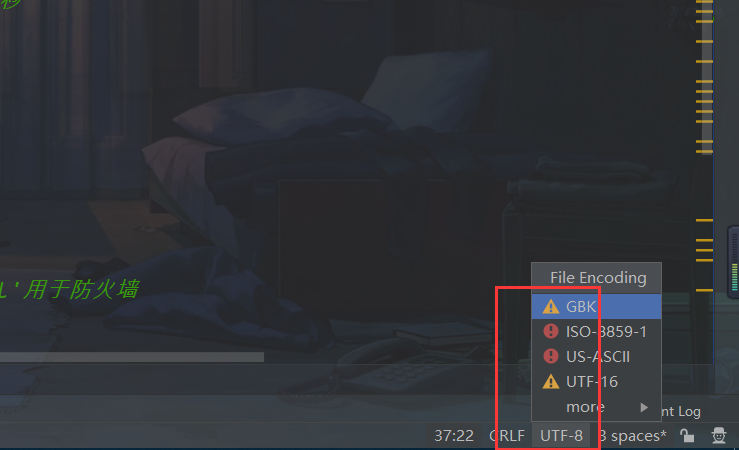Image resolution: width=739 pixels, height=450 pixels.
Task: Open the code inspection Hector icon
Action: click(719, 435)
